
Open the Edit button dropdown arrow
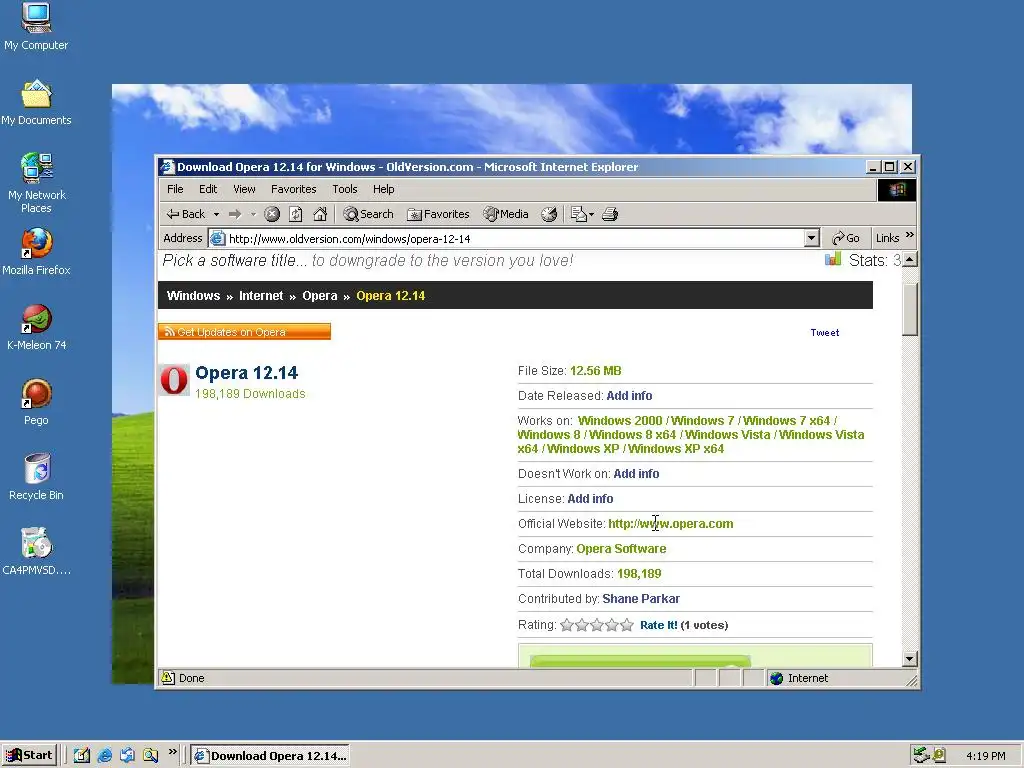click(x=592, y=214)
